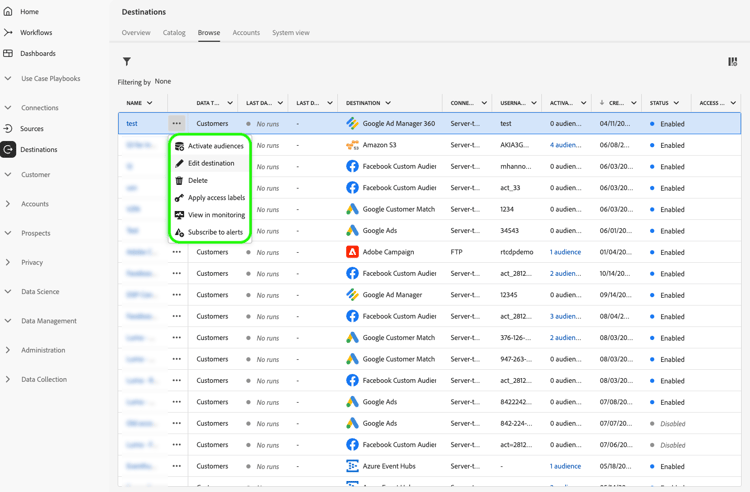Open the test destination link
Image resolution: width=750 pixels, height=492 pixels.
[132, 124]
